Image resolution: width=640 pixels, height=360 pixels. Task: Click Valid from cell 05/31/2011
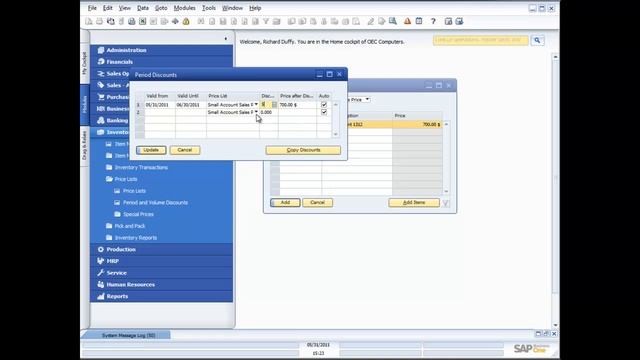tap(160, 105)
